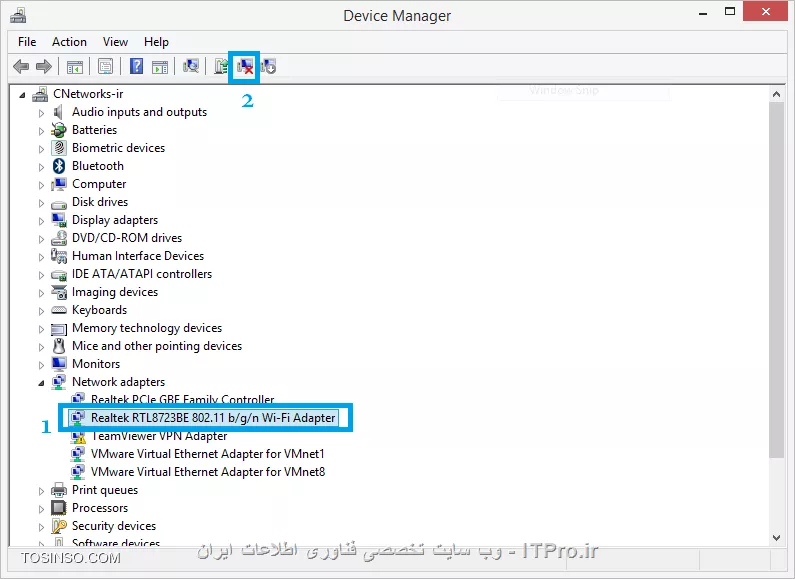This screenshot has height=579, width=795.
Task: Click the vertical scrollbar up arrow
Action: coord(776,94)
